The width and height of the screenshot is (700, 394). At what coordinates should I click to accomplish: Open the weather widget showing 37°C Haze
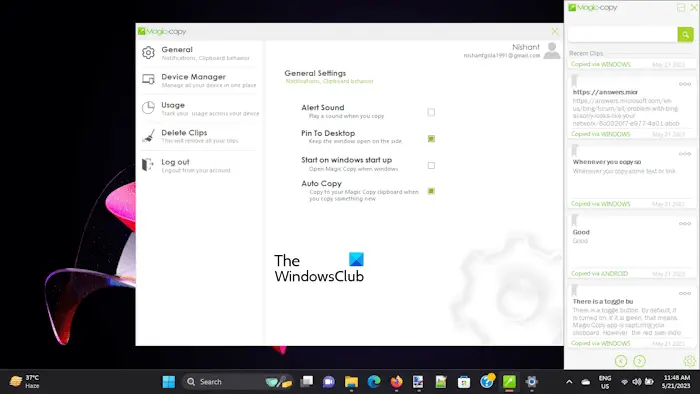pyautogui.click(x=25, y=382)
